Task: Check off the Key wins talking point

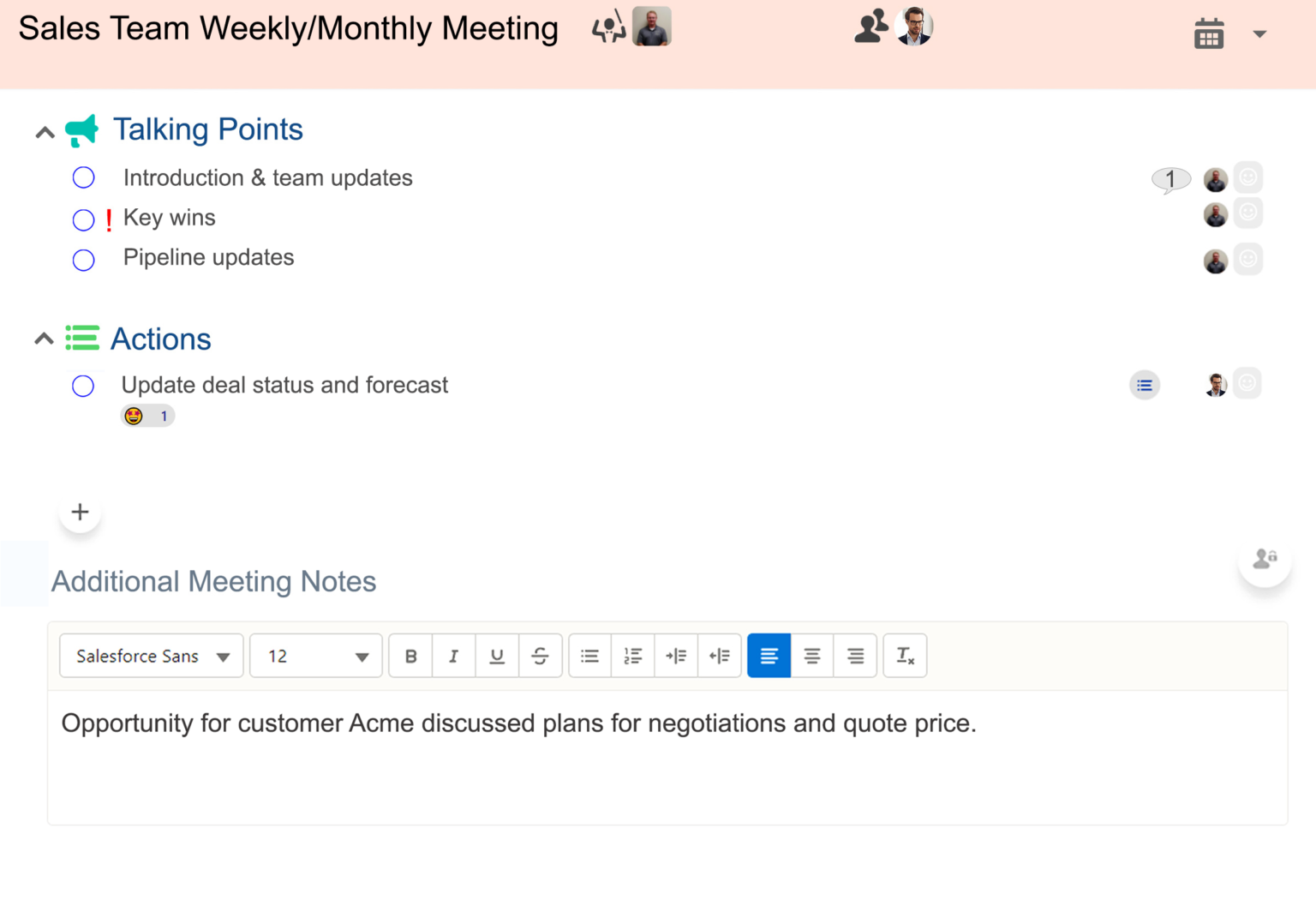Action: (83, 219)
